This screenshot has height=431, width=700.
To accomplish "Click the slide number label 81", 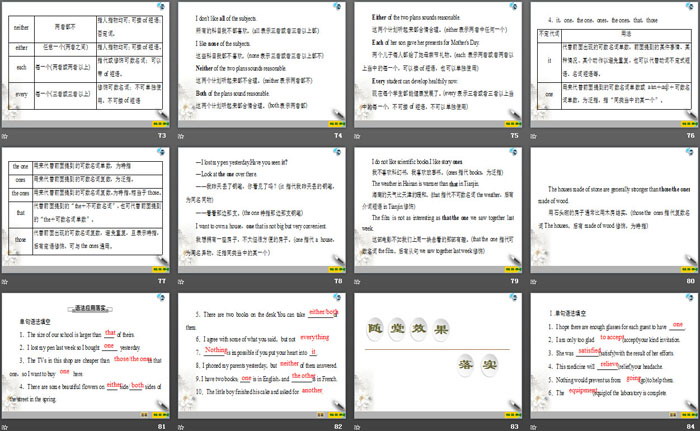I will [162, 427].
